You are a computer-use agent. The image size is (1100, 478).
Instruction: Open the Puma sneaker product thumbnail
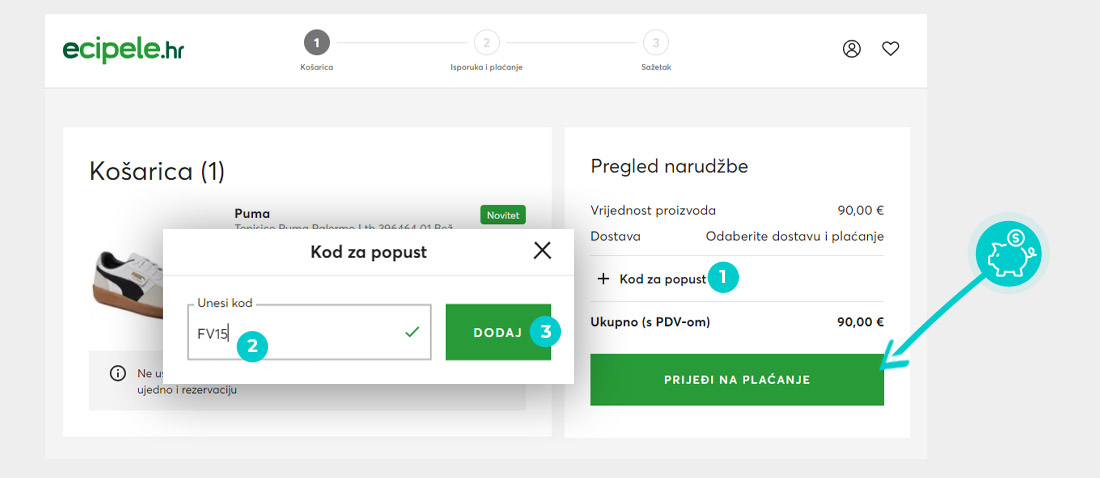[x=128, y=281]
